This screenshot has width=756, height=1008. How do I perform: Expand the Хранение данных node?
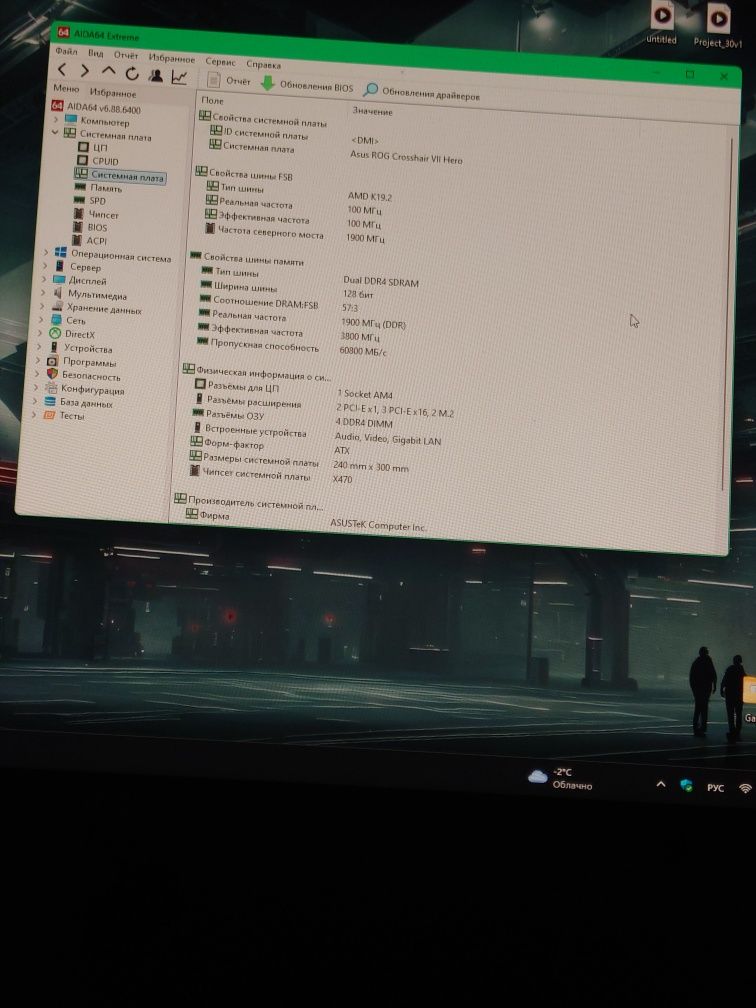(43, 306)
